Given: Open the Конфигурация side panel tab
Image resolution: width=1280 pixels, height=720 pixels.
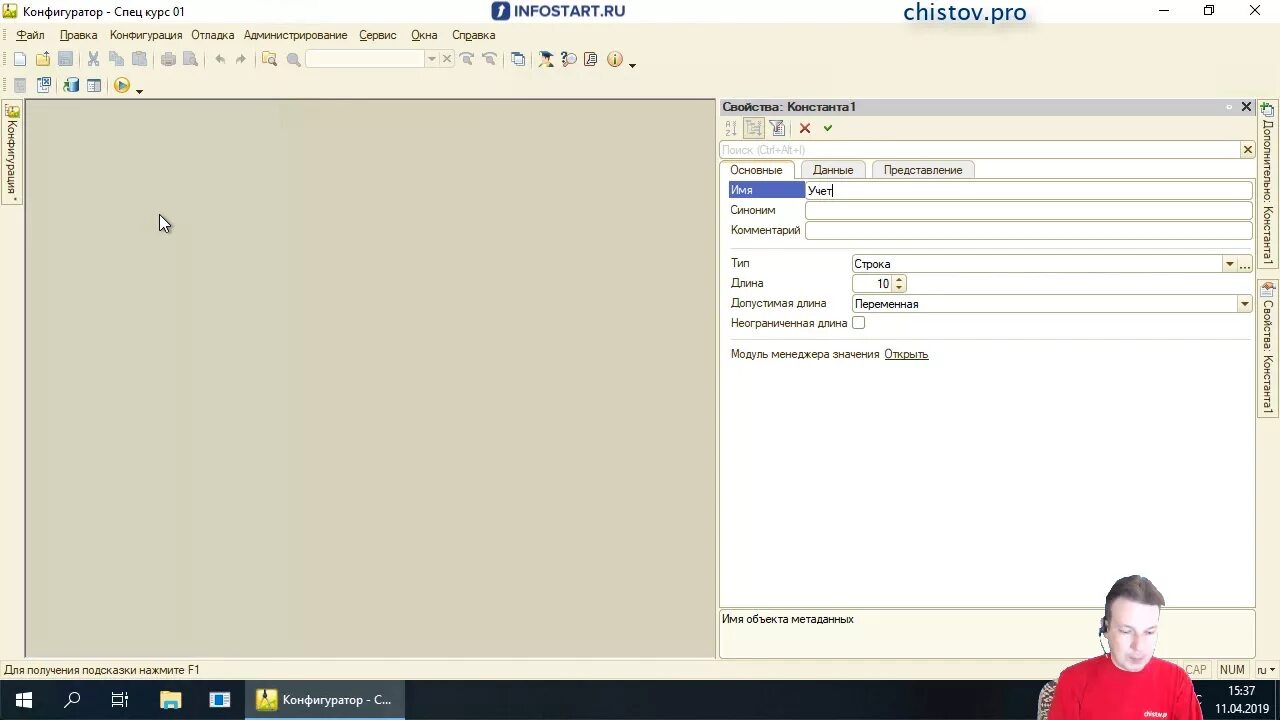Looking at the screenshot, I should [12, 153].
